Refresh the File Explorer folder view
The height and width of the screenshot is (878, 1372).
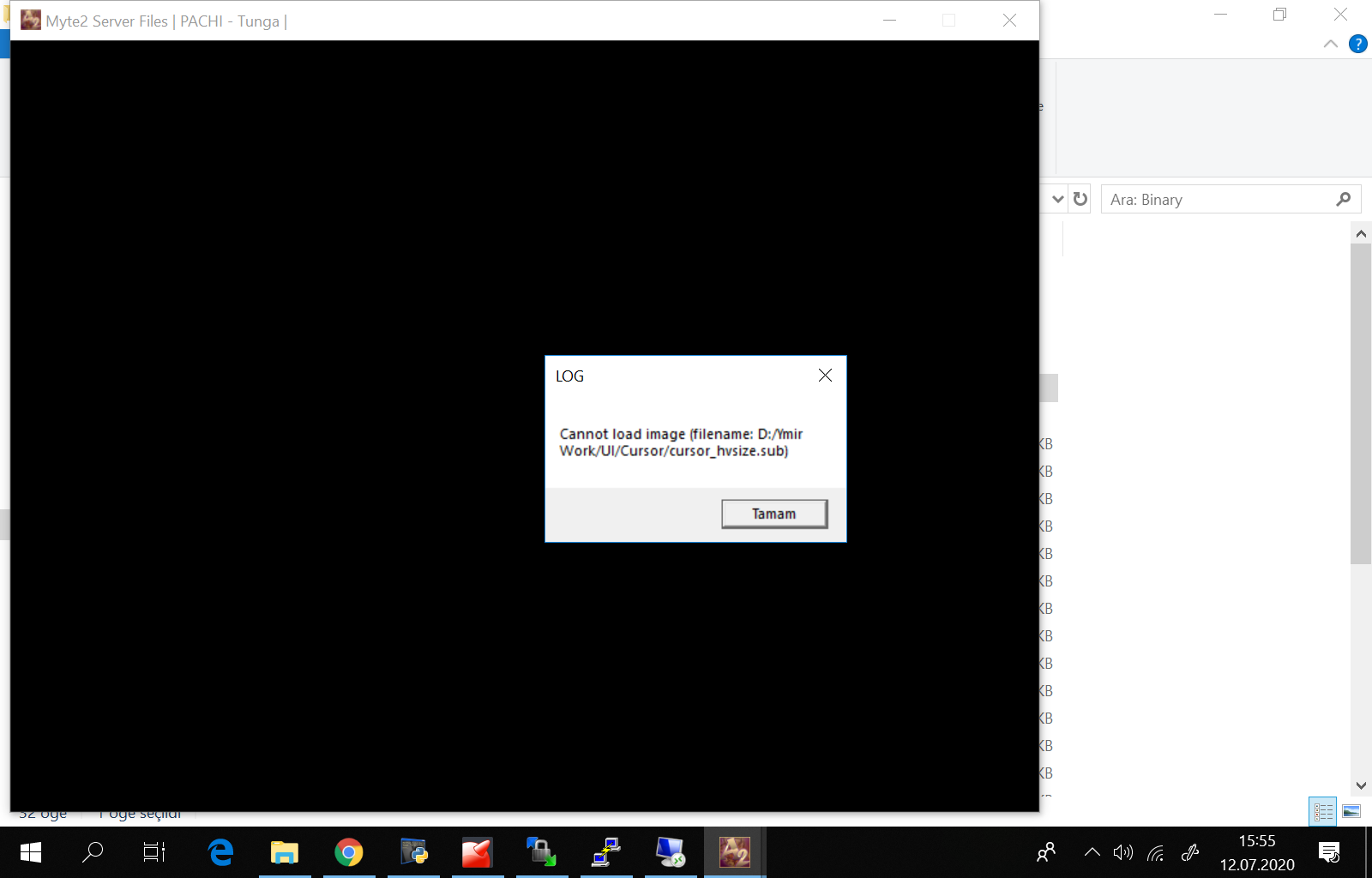coord(1080,199)
